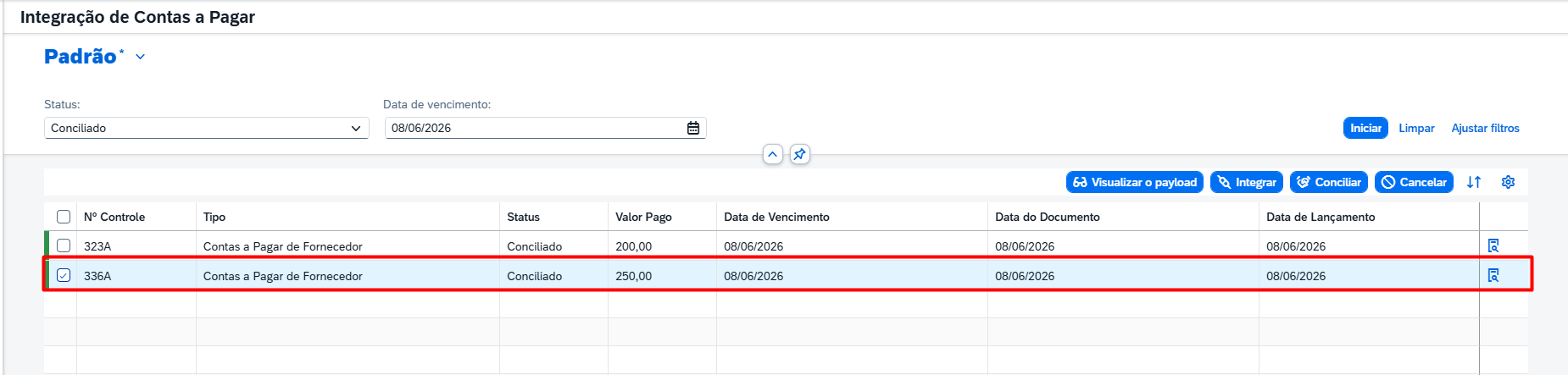Clear filters with Limpar

[1416, 128]
